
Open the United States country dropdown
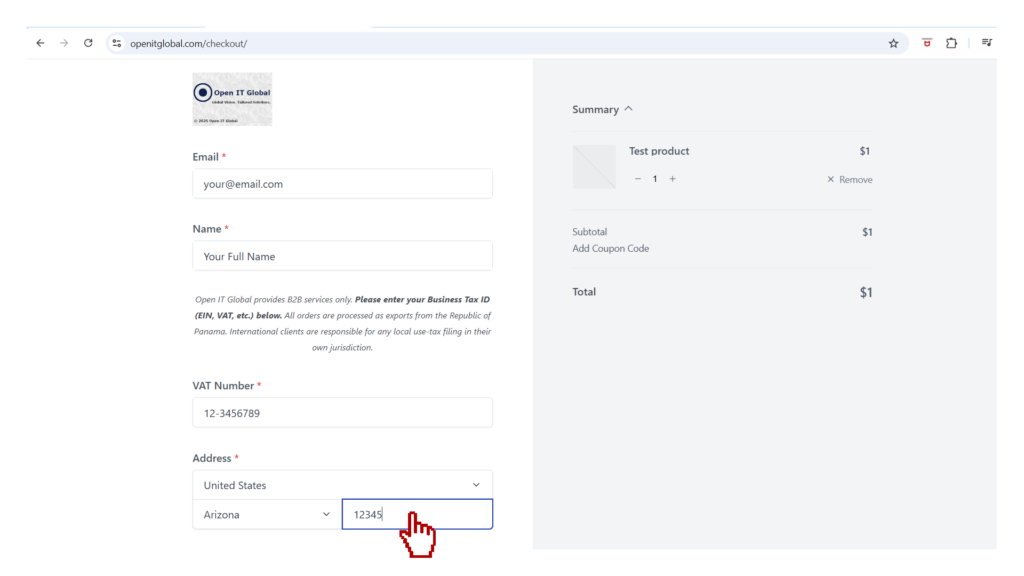point(342,485)
